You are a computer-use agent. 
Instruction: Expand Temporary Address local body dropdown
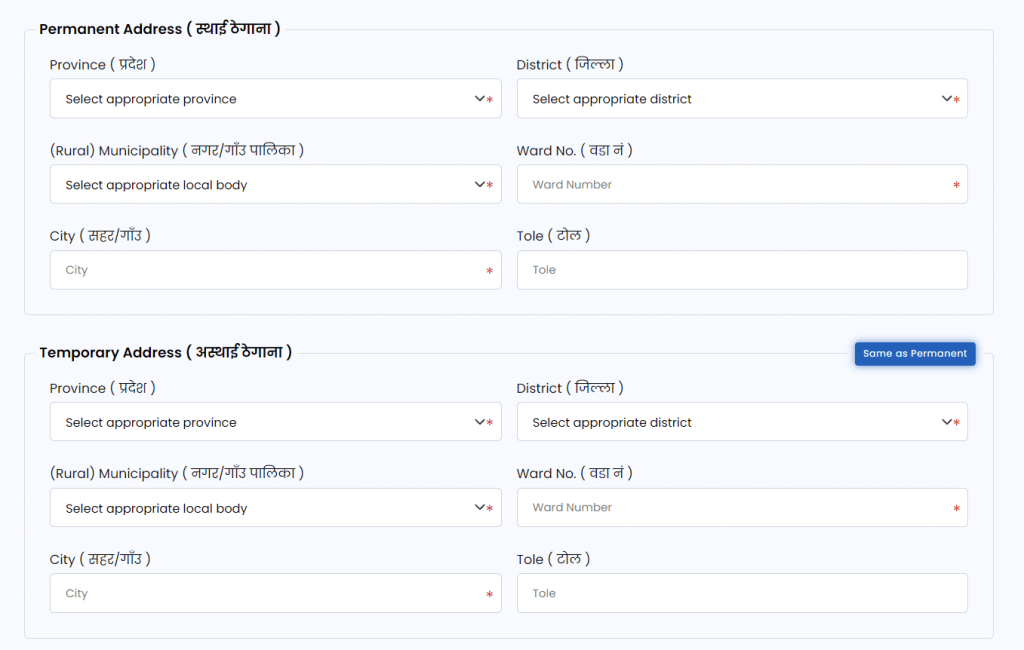coord(260,508)
